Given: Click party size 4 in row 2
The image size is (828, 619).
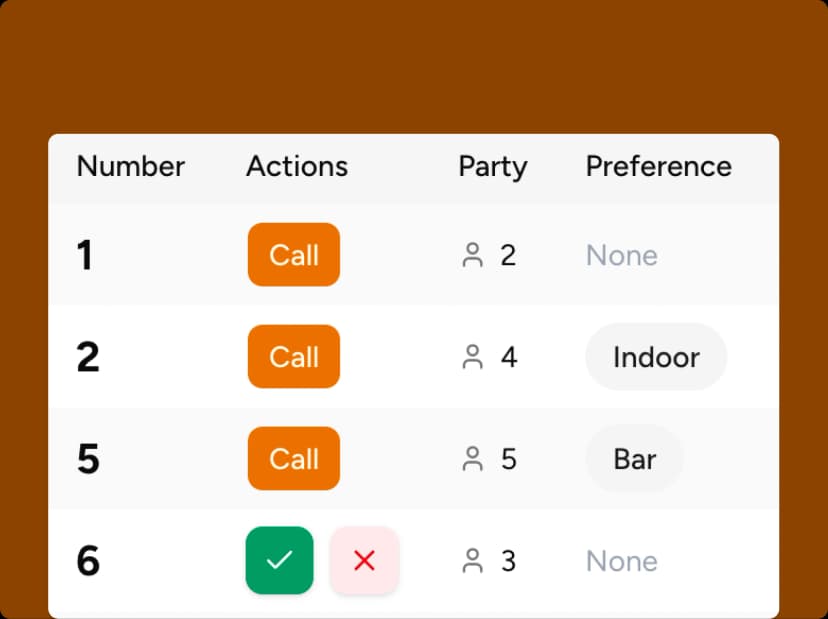Looking at the screenshot, I should [508, 357].
